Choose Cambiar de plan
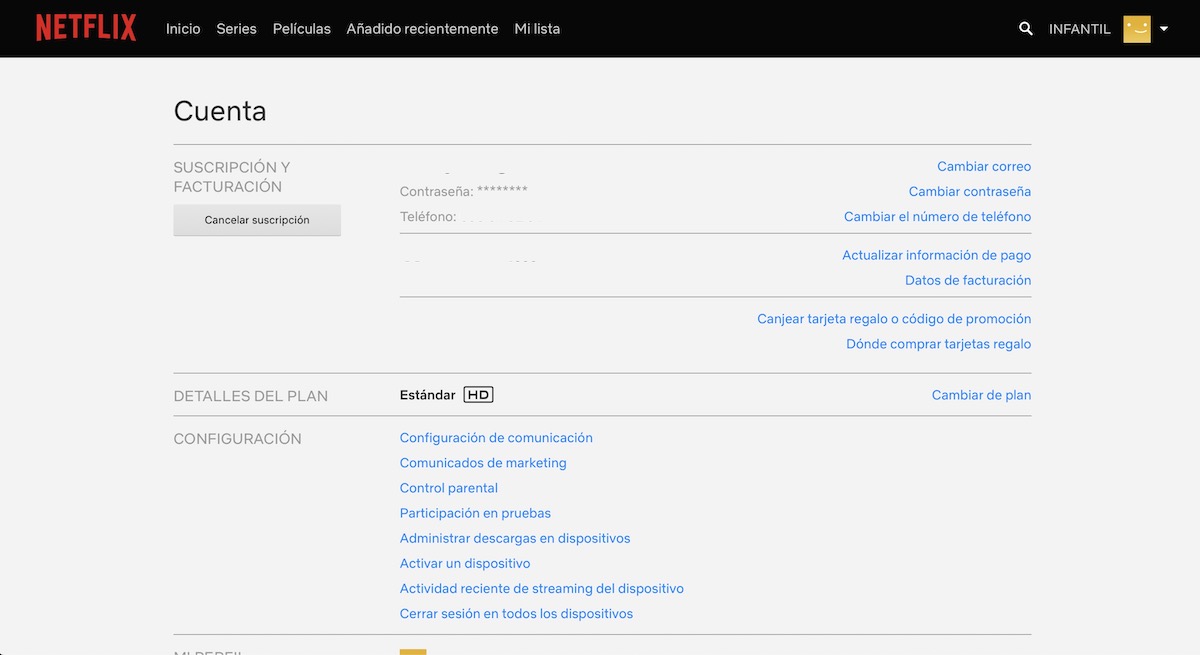The width and height of the screenshot is (1200, 655). [980, 395]
